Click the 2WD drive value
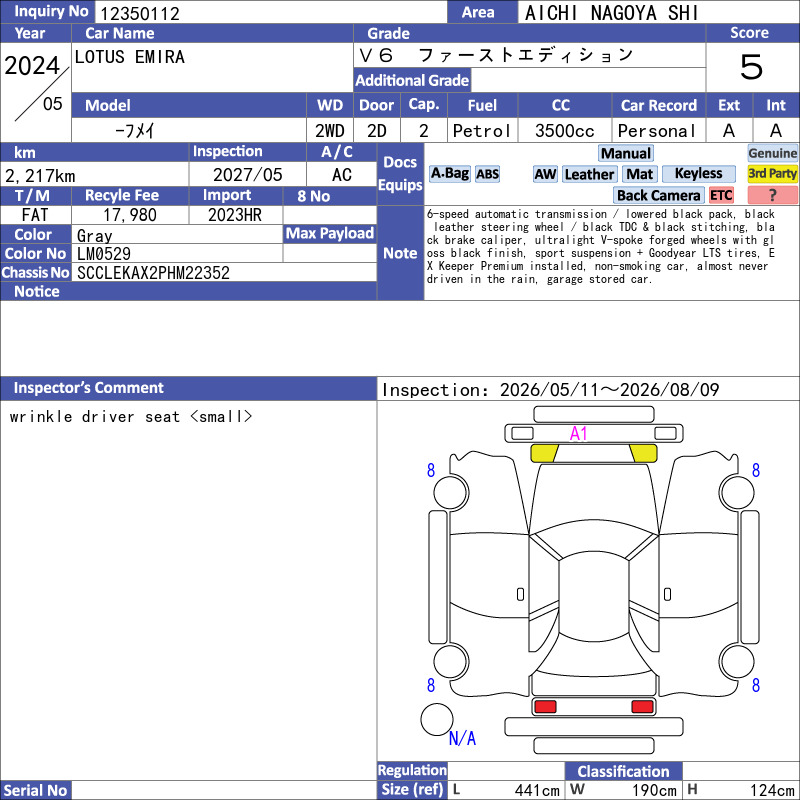Image resolution: width=800 pixels, height=800 pixels. [330, 131]
